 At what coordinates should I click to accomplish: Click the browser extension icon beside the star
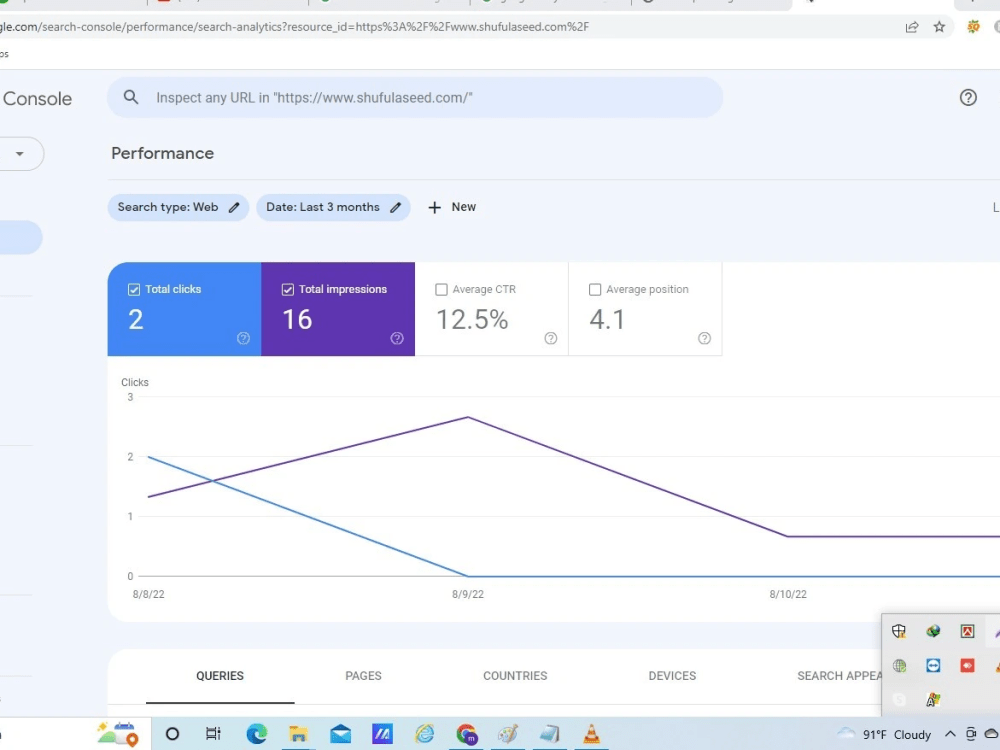point(973,27)
